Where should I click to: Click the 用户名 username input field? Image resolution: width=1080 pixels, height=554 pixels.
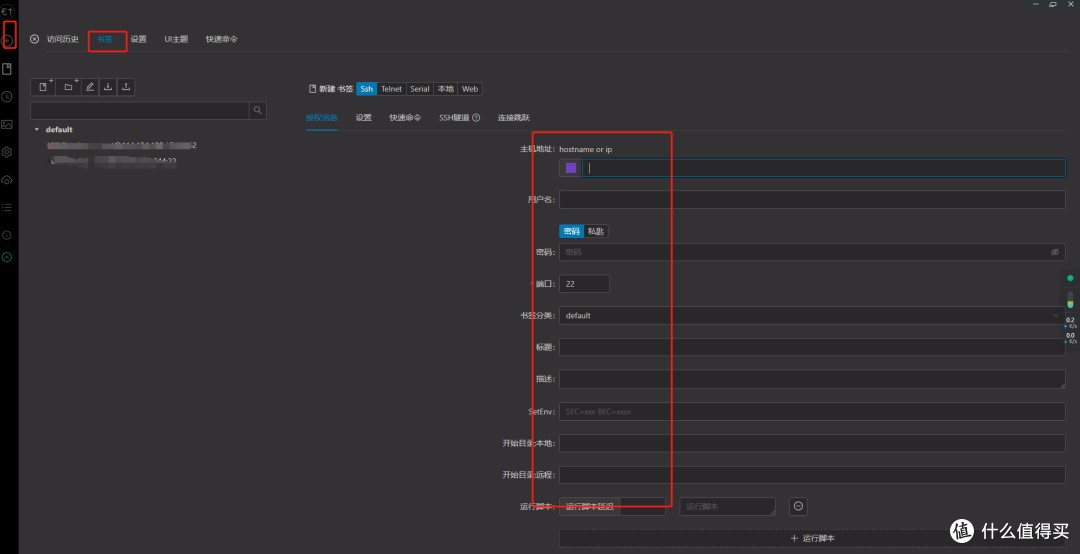[x=812, y=200]
